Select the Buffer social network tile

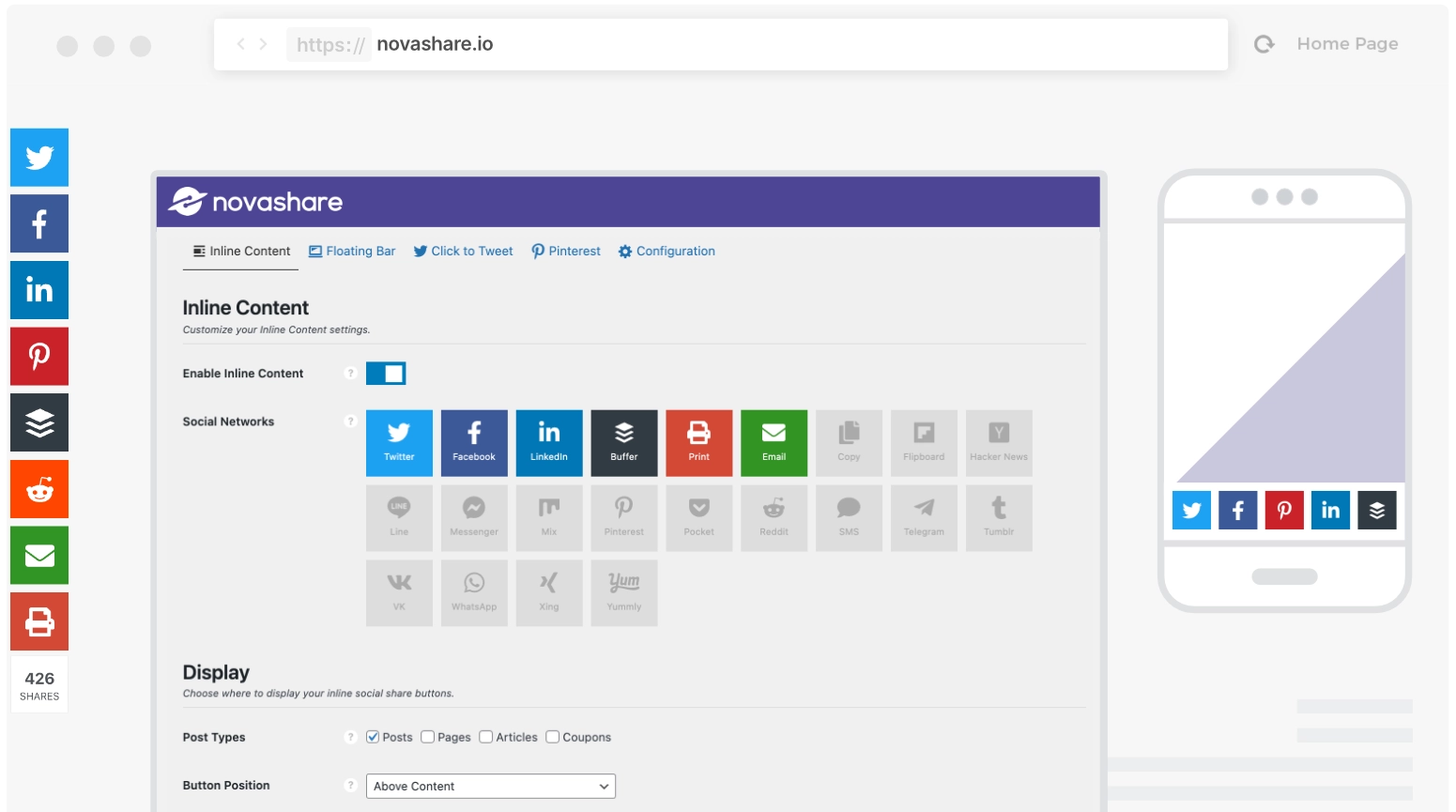click(623, 442)
